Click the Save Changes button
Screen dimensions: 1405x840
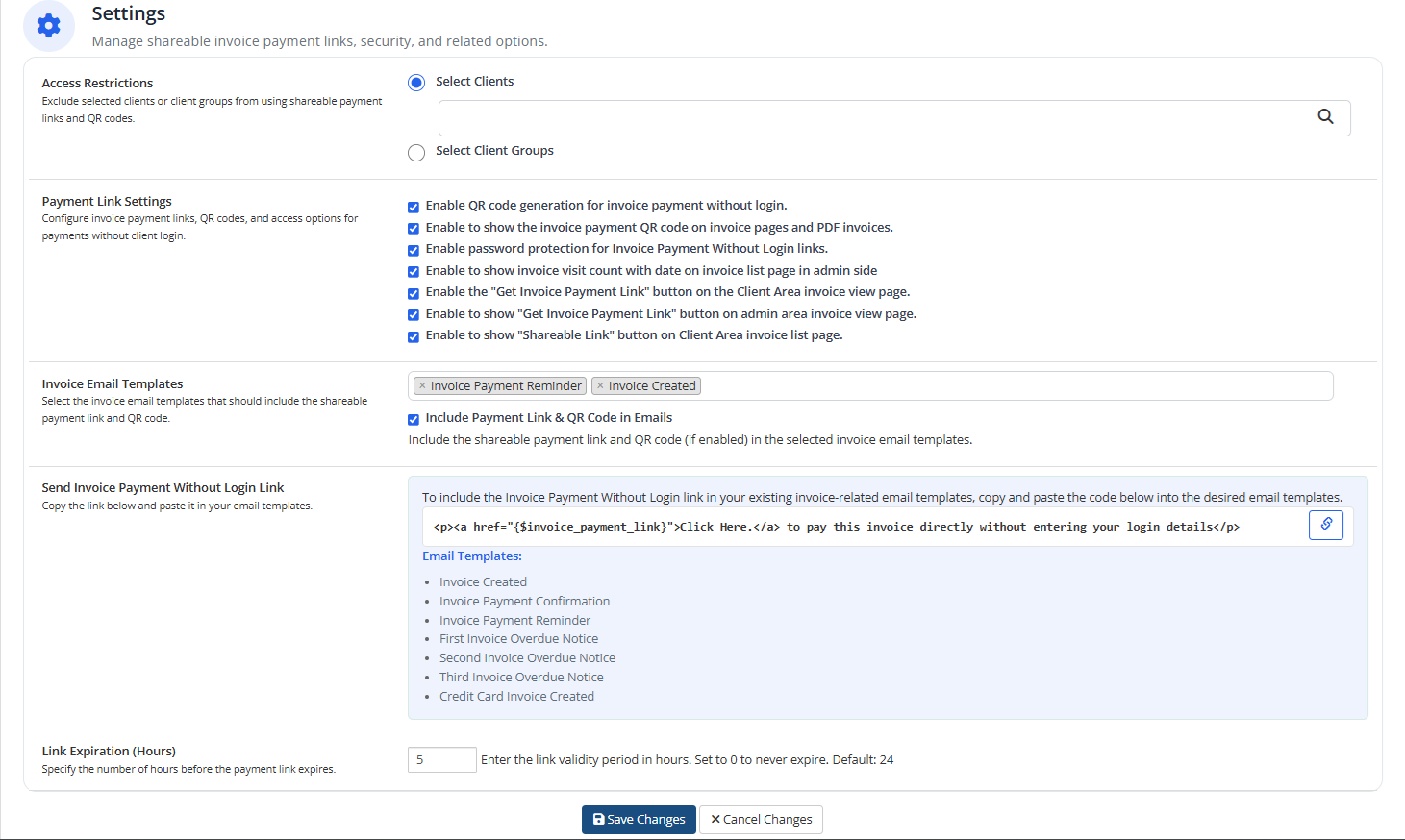639,820
